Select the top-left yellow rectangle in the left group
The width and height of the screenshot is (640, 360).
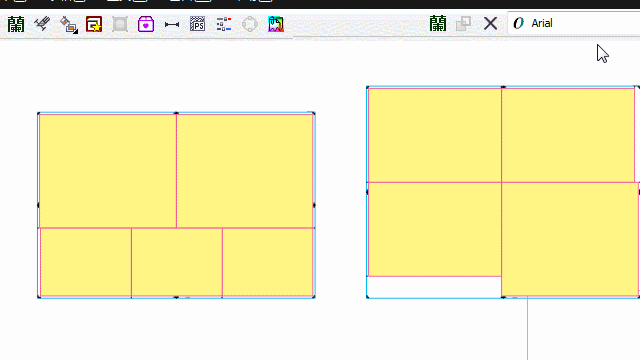point(108,171)
